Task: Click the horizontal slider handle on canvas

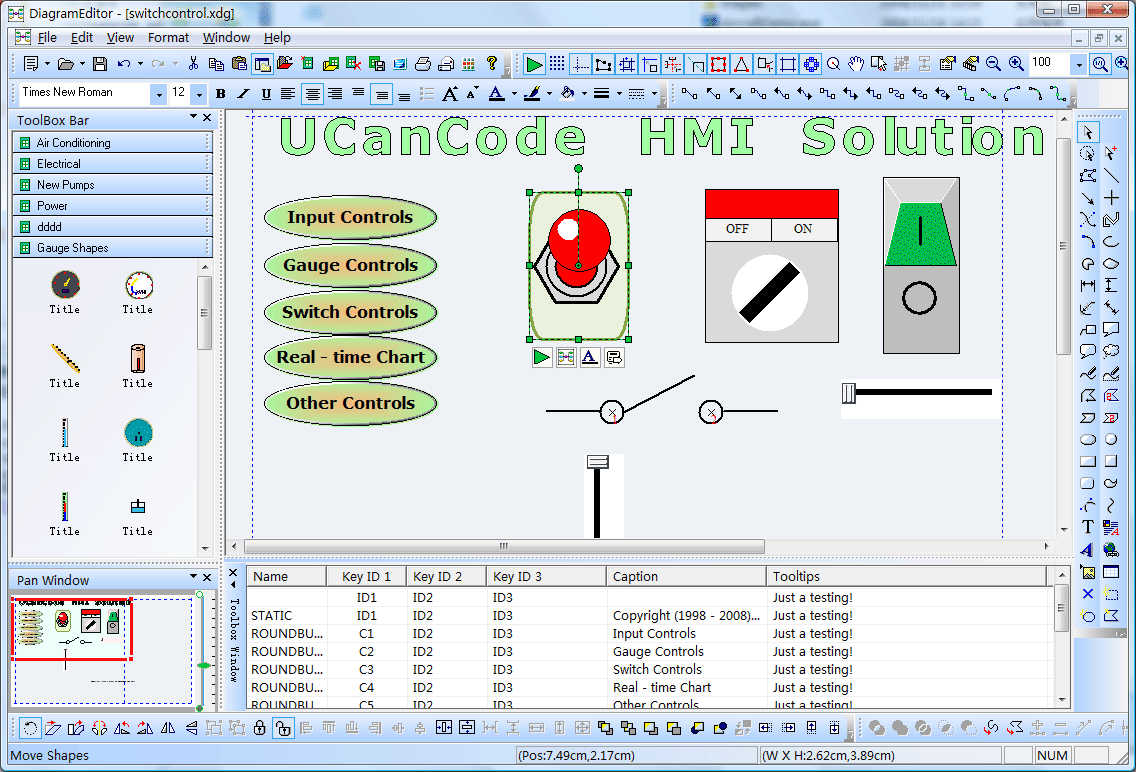Action: click(849, 393)
